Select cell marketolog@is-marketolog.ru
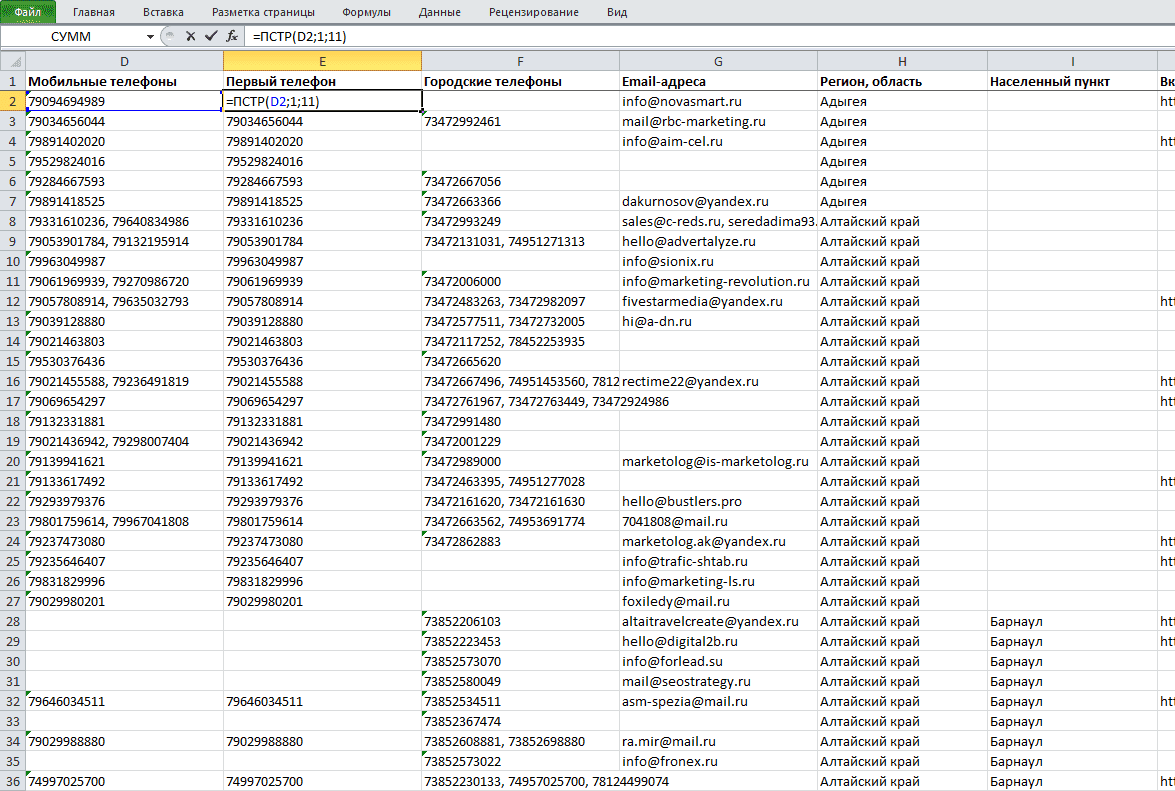Viewport: 1175px width, 791px height. tap(718, 461)
